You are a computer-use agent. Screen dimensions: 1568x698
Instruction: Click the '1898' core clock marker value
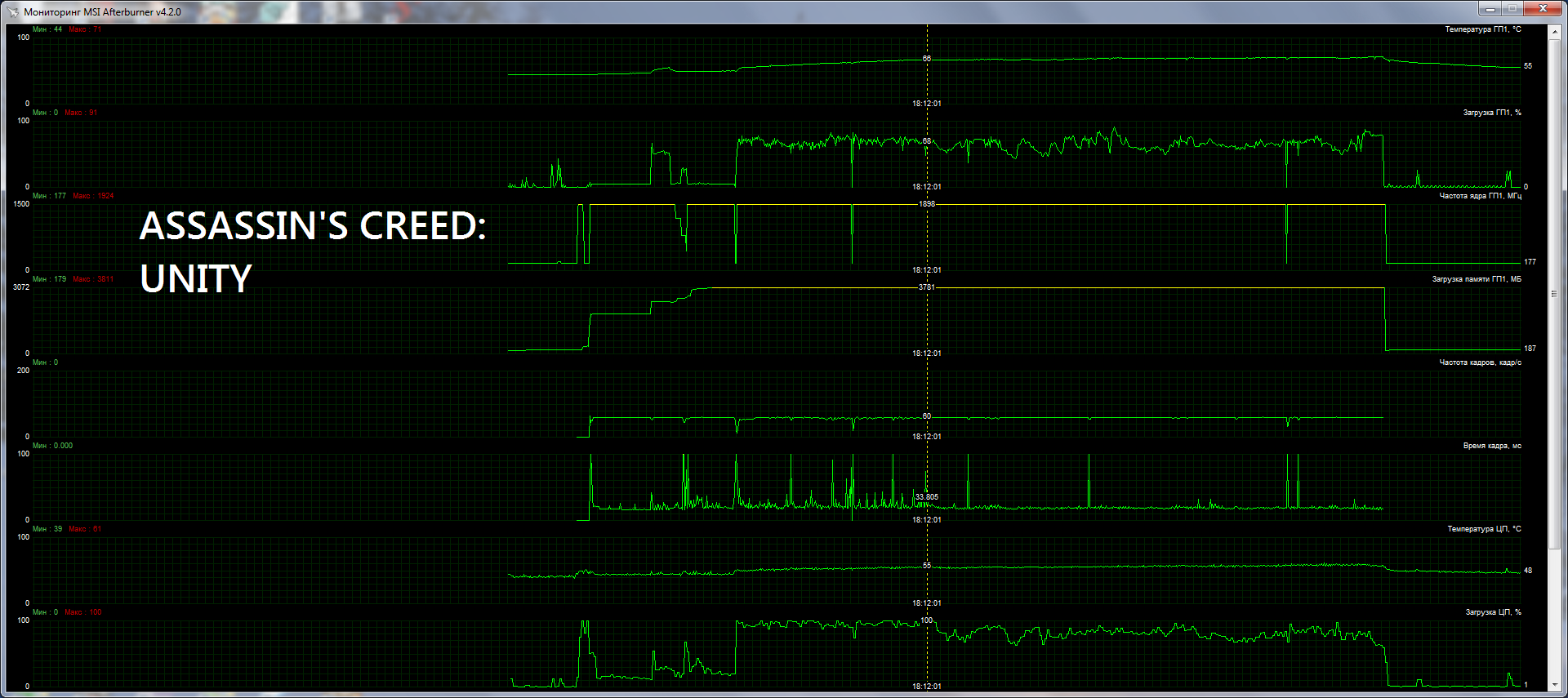pyautogui.click(x=927, y=204)
